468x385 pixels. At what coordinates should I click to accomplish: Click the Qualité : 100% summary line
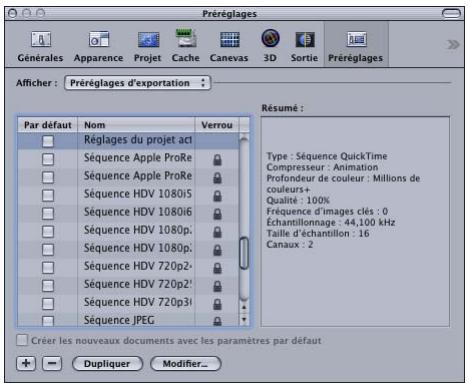point(298,200)
